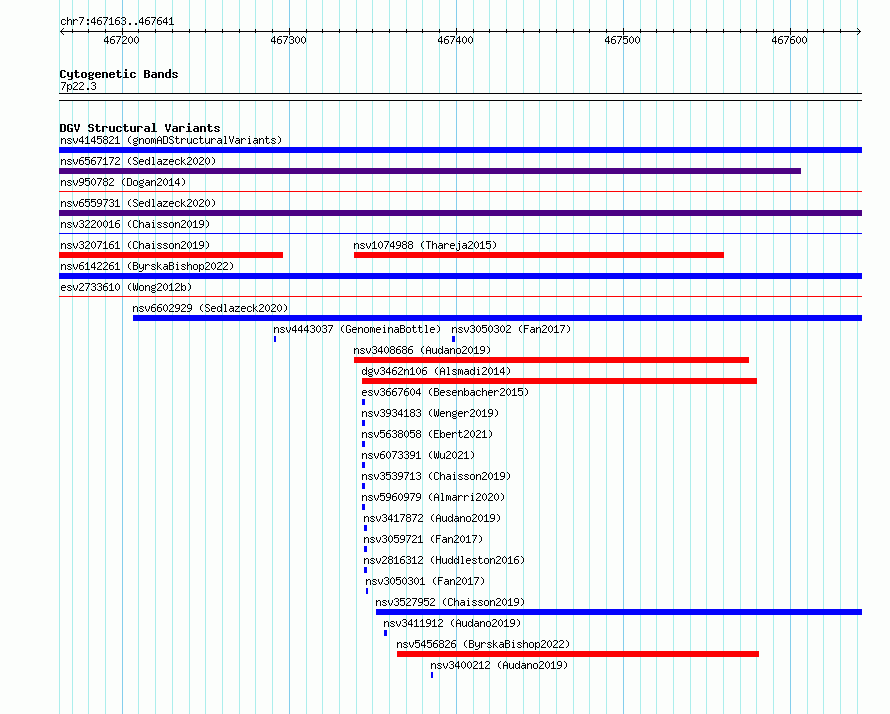Open nsv5456826 (ByrskaBishop2022) variant label
Viewport: 890px width, 714px height.
[483, 644]
